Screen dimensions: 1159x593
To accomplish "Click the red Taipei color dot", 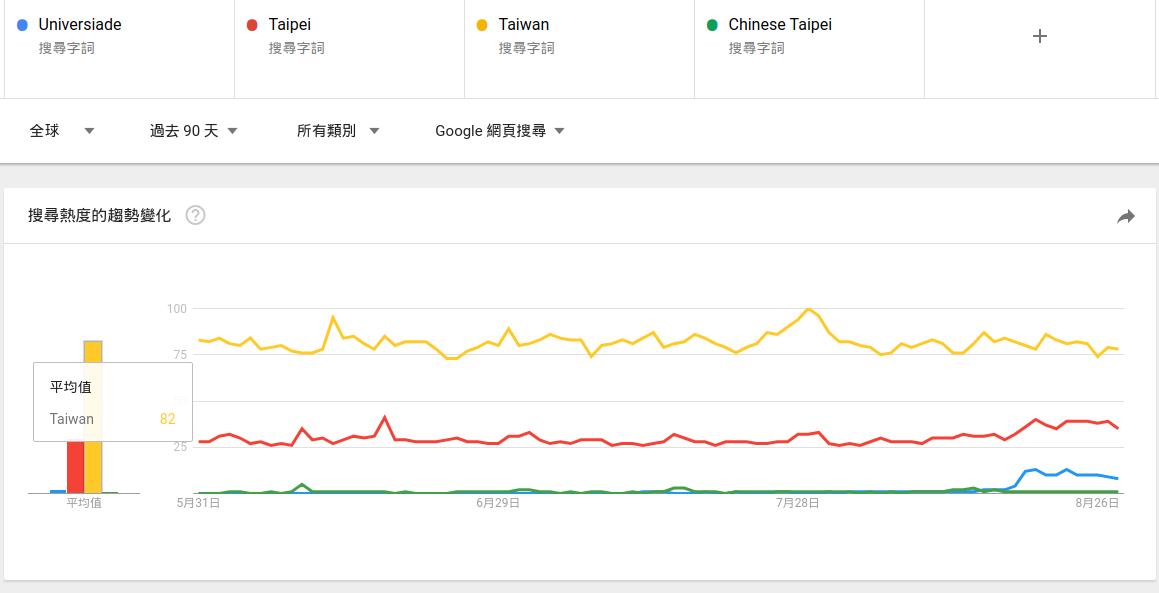I will (252, 25).
